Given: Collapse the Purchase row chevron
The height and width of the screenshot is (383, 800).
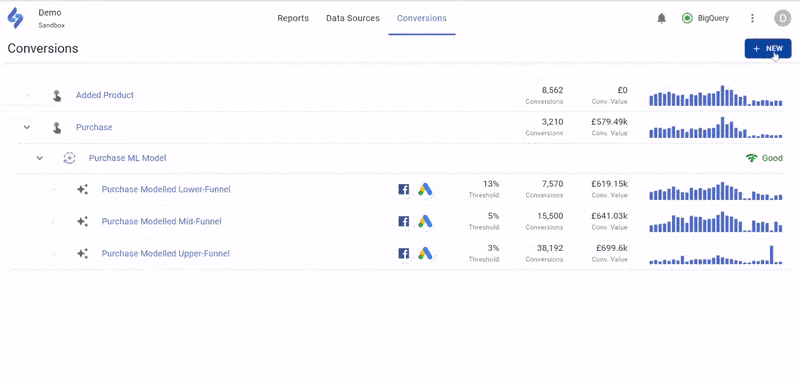Looking at the screenshot, I should coord(27,127).
